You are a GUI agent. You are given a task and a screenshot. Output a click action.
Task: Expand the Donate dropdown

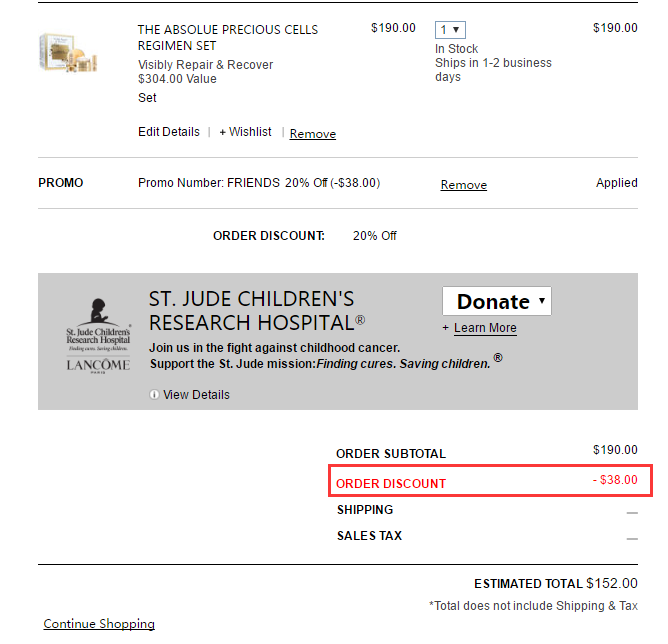(x=497, y=301)
